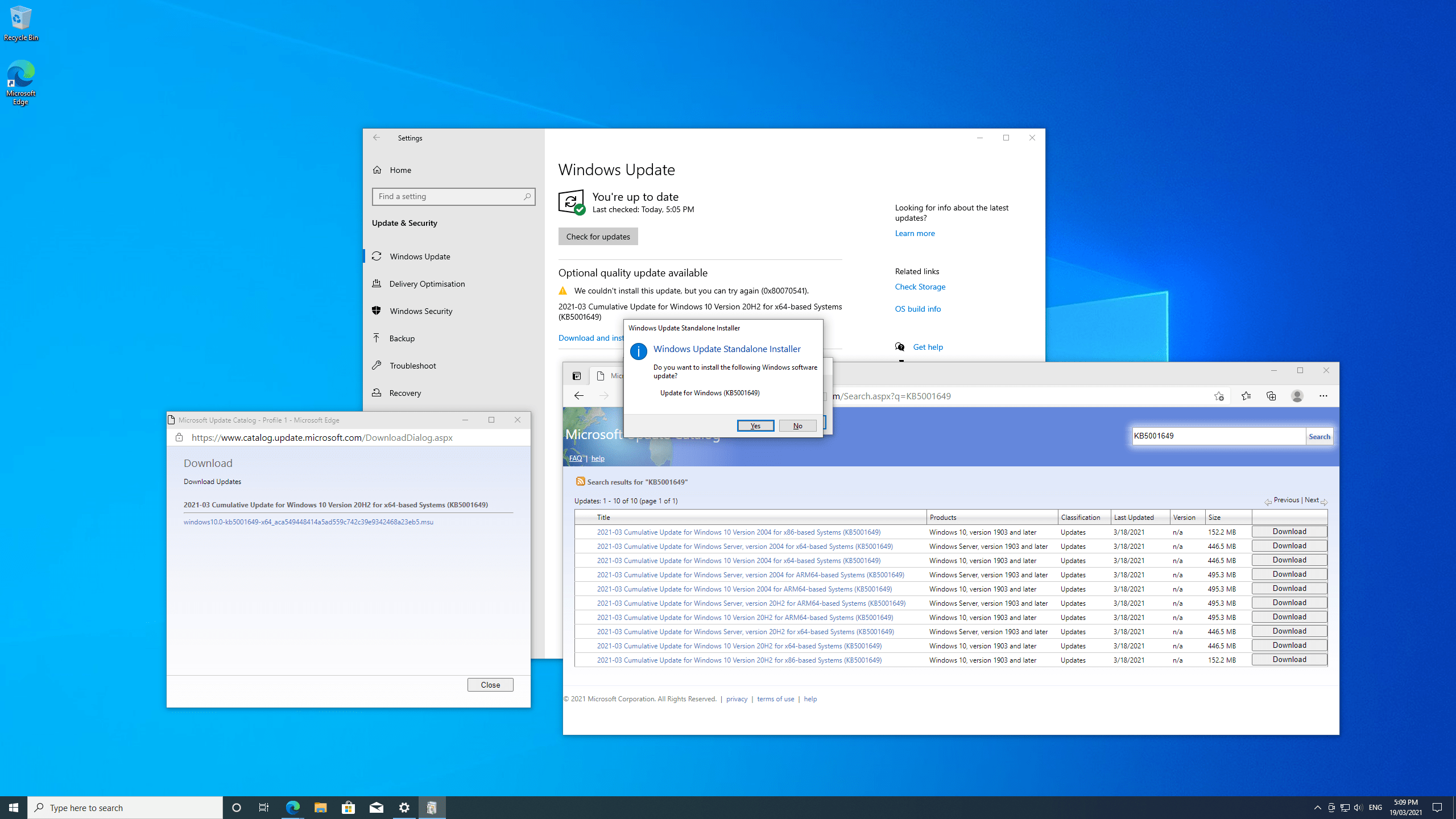Open the volume control tray icon
The height and width of the screenshot is (819, 1456).
[x=1358, y=808]
